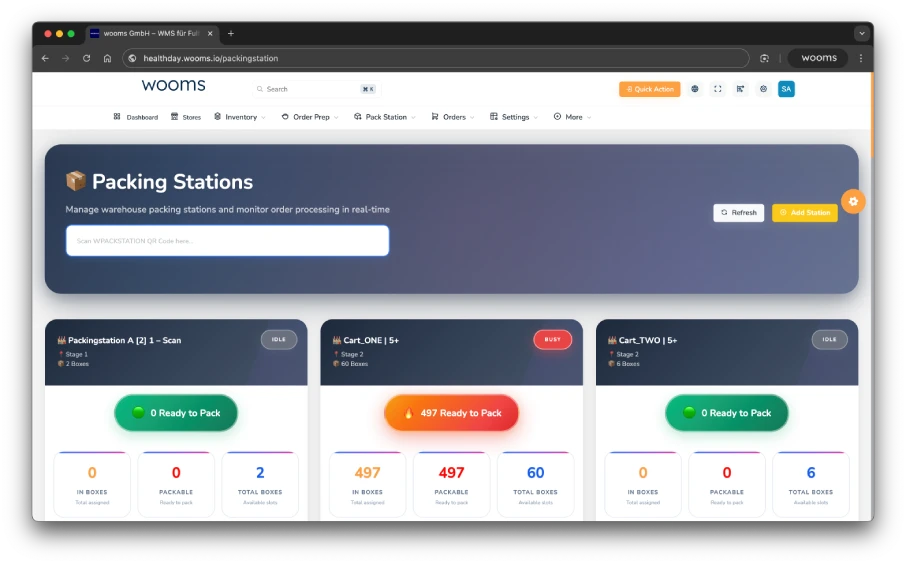Open the SA user avatar menu
Screen dimensions: 906x564
pos(786,89)
